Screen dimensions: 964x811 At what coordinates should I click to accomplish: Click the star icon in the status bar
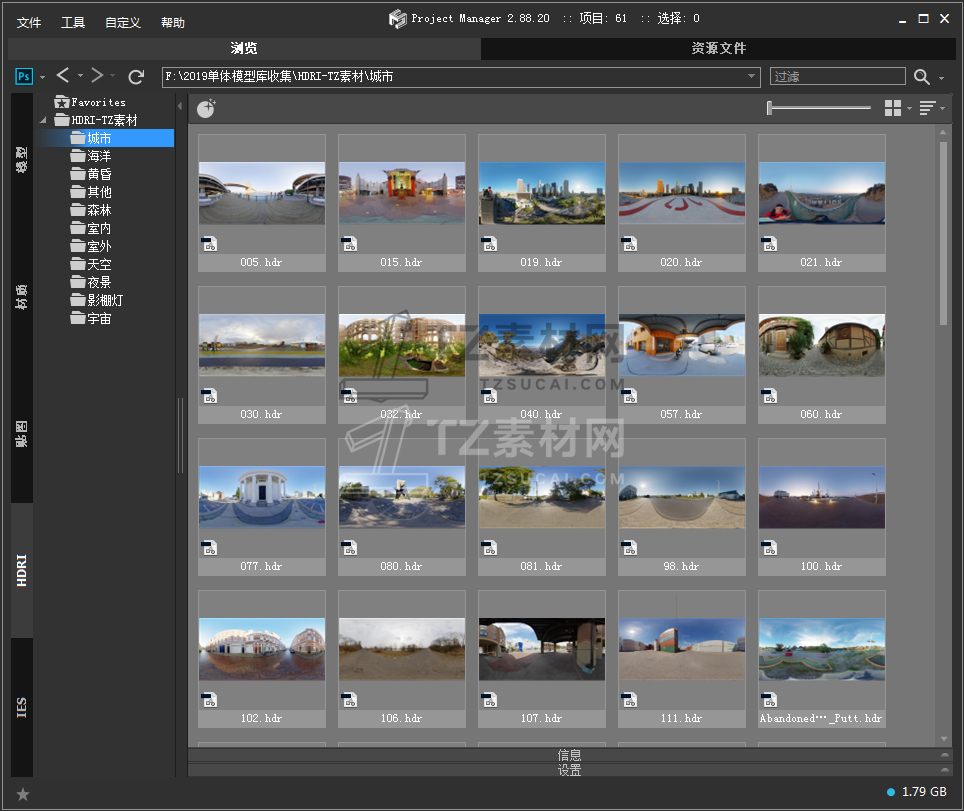23,794
